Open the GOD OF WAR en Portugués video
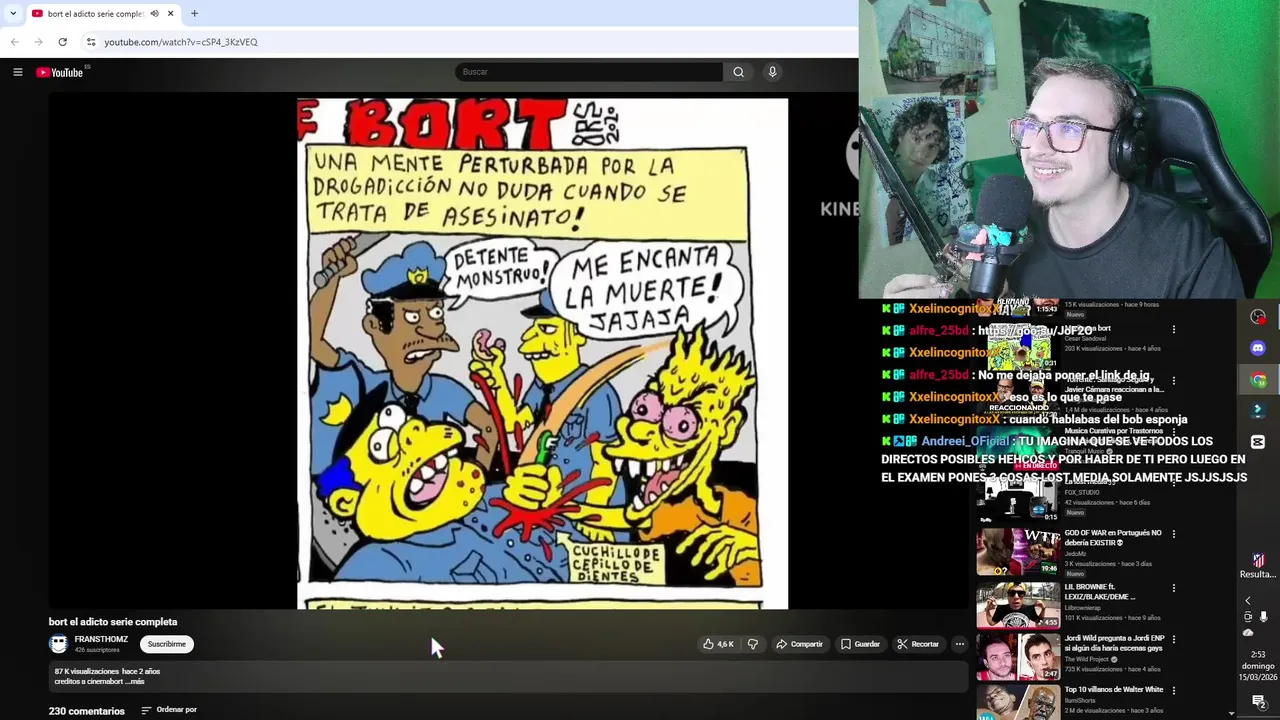This screenshot has width=1280, height=720. pos(1113,537)
